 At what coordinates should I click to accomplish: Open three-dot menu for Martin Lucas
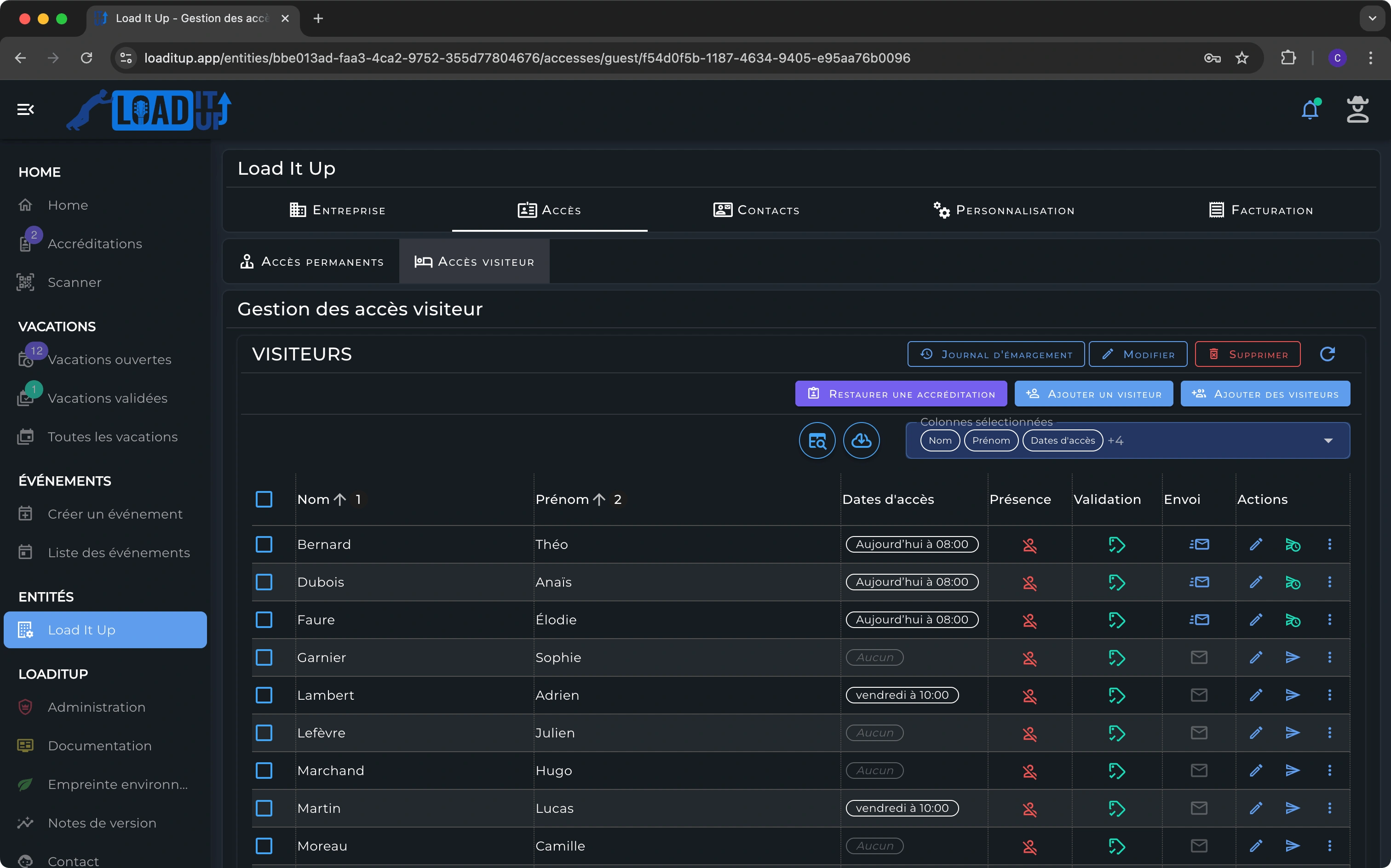pos(1329,808)
